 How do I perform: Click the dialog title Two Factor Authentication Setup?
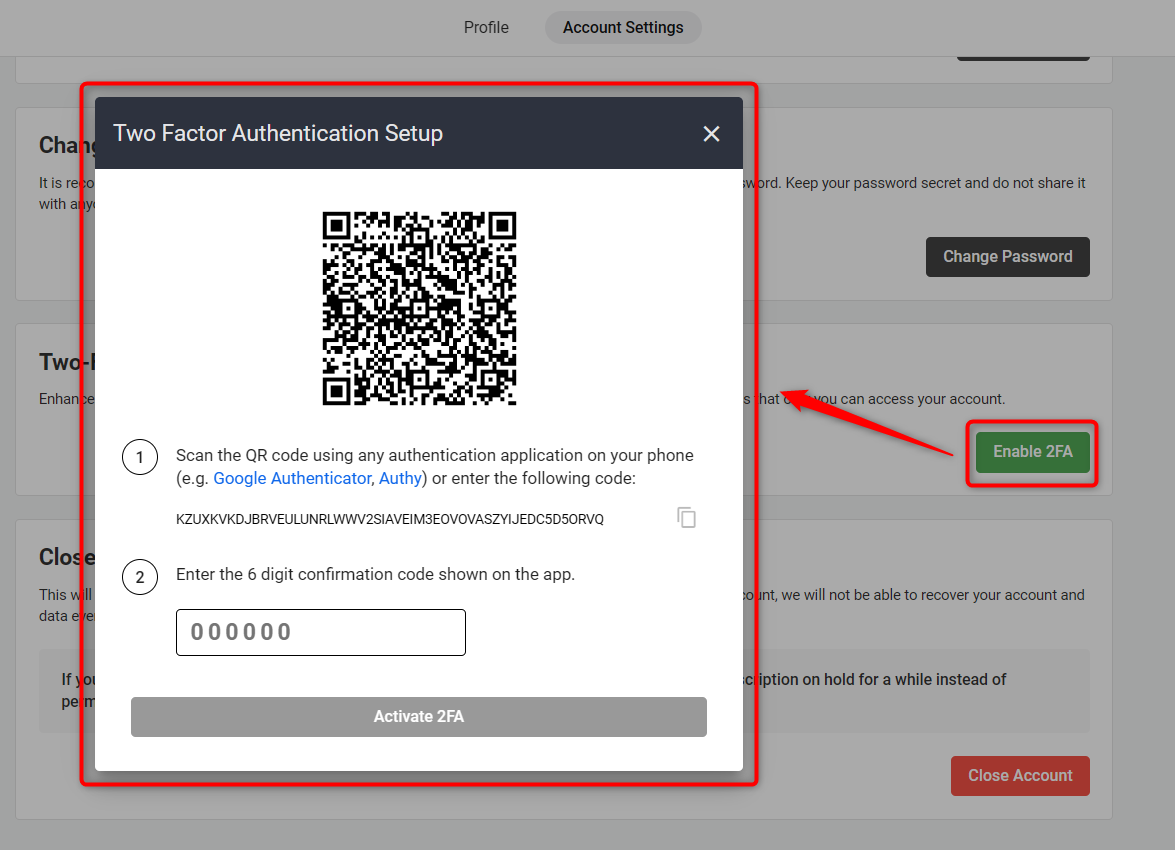[x=278, y=133]
